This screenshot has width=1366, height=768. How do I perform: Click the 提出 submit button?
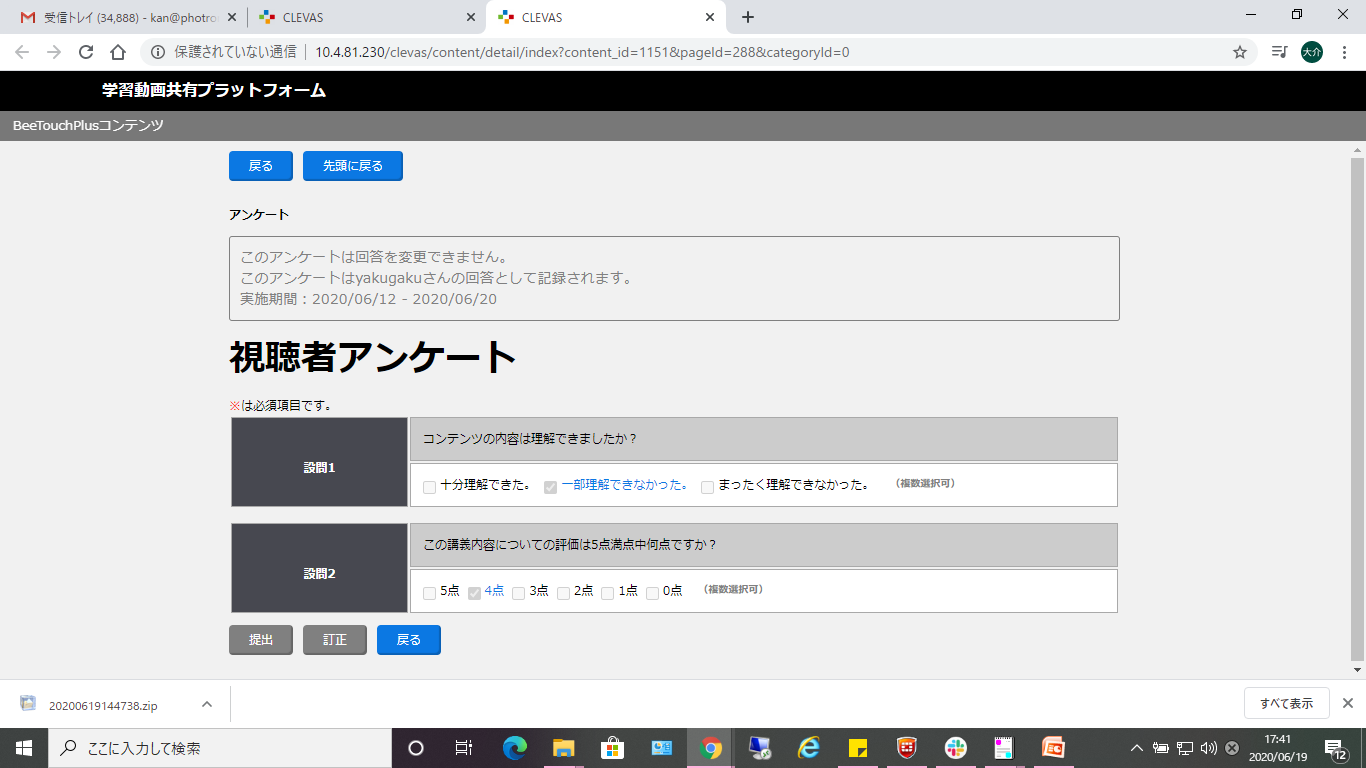point(260,640)
